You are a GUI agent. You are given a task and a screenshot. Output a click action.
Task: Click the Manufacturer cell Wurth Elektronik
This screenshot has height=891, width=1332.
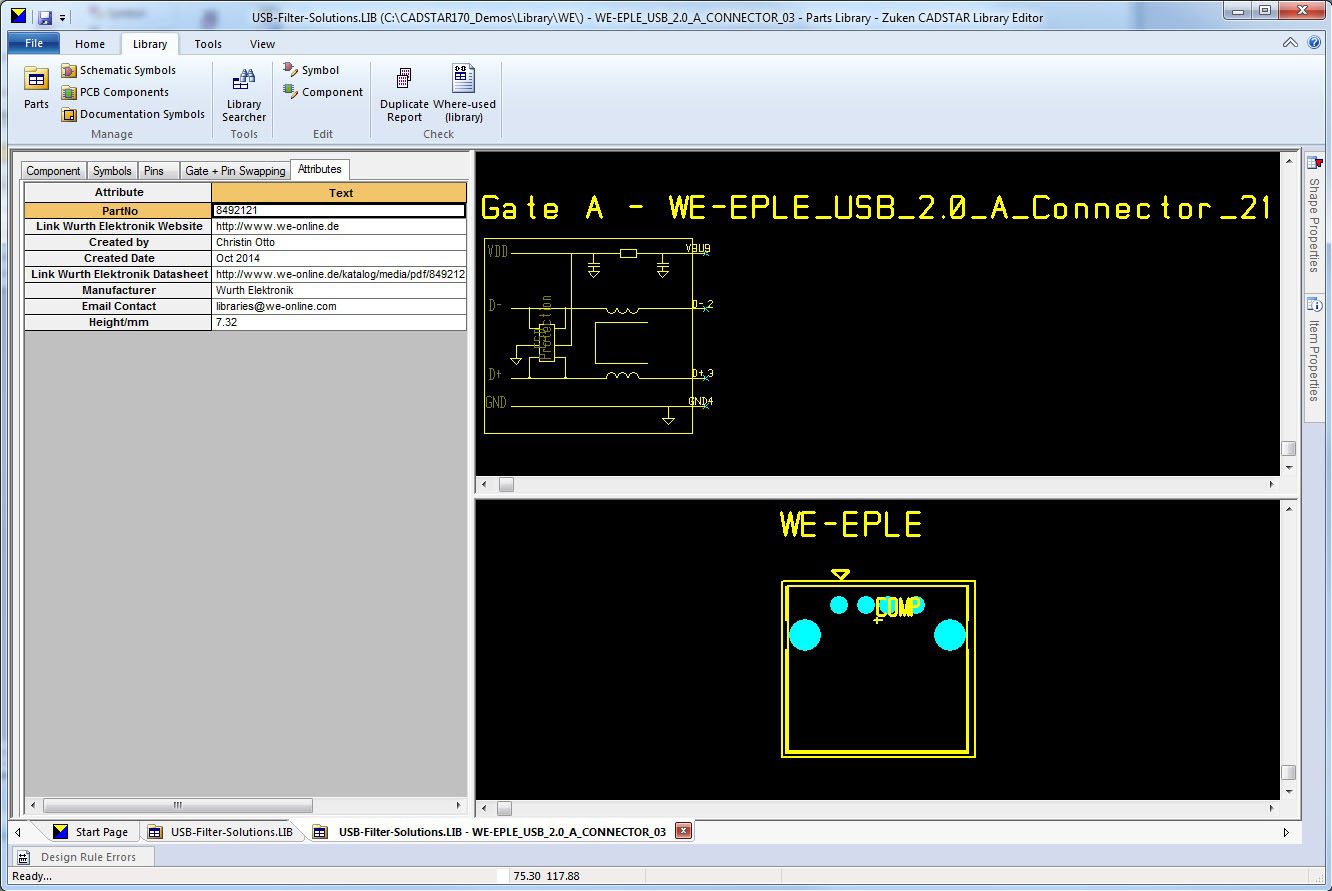pos(339,290)
